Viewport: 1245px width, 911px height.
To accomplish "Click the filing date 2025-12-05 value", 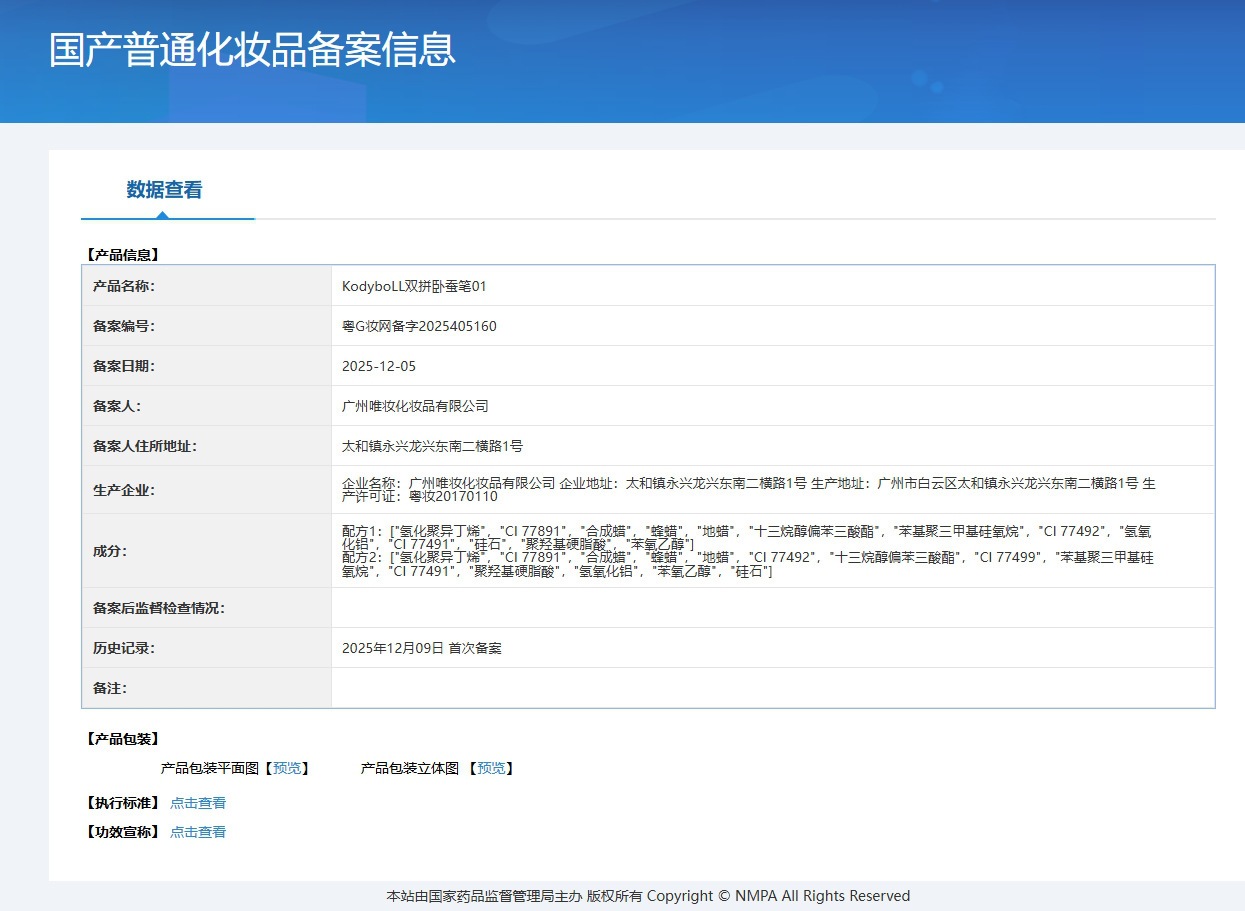I will click(379, 366).
